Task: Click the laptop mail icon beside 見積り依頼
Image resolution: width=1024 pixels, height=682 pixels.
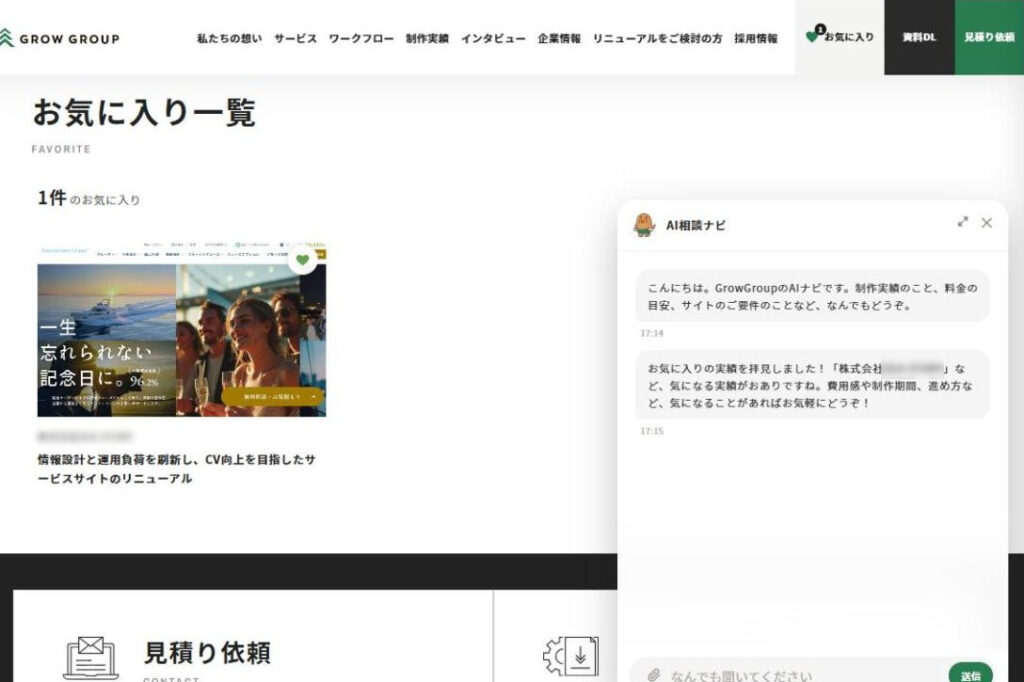Action: [91, 658]
